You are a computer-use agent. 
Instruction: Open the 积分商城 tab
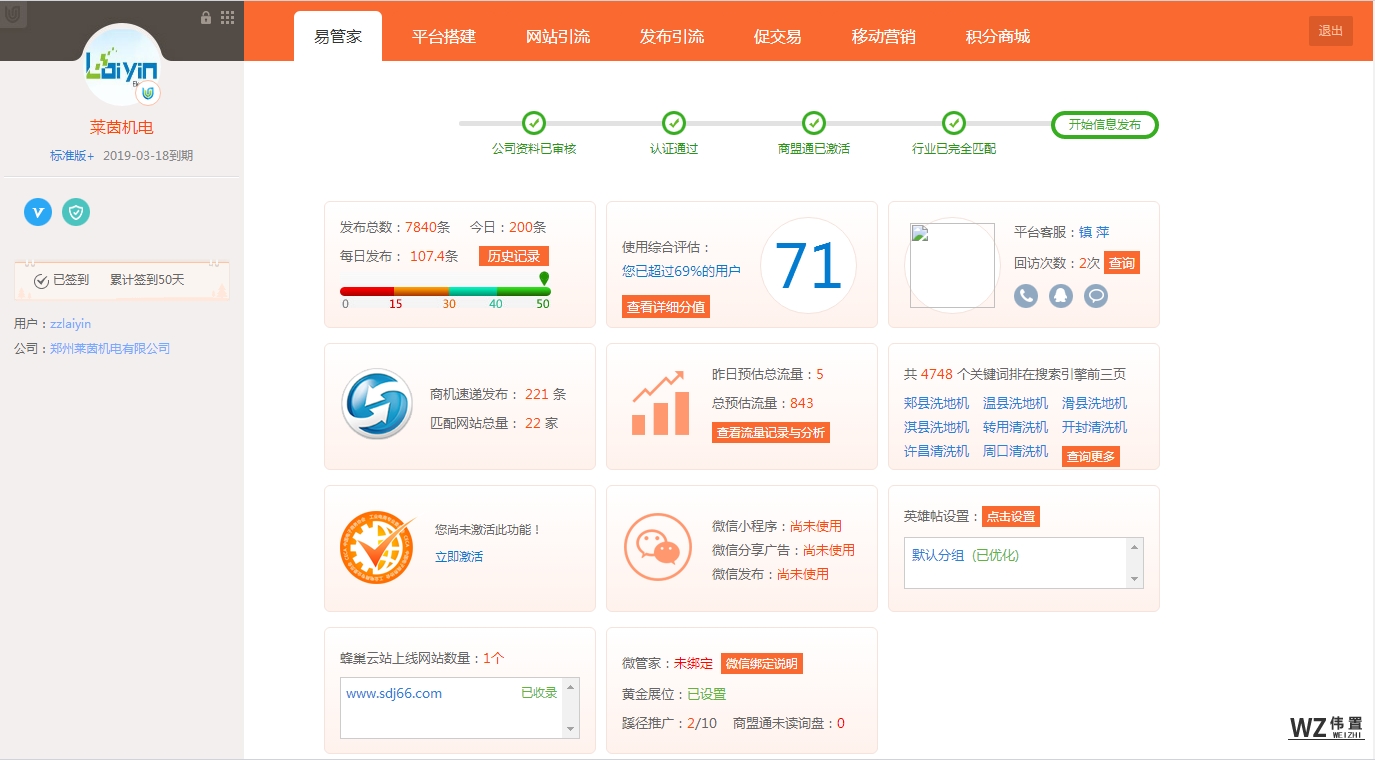(x=997, y=37)
